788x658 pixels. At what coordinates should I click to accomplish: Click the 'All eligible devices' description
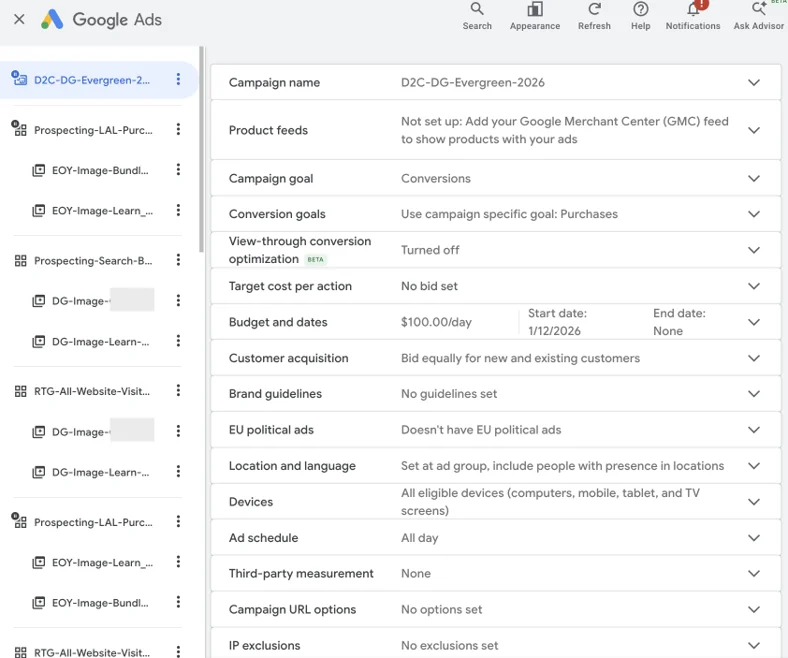550,502
